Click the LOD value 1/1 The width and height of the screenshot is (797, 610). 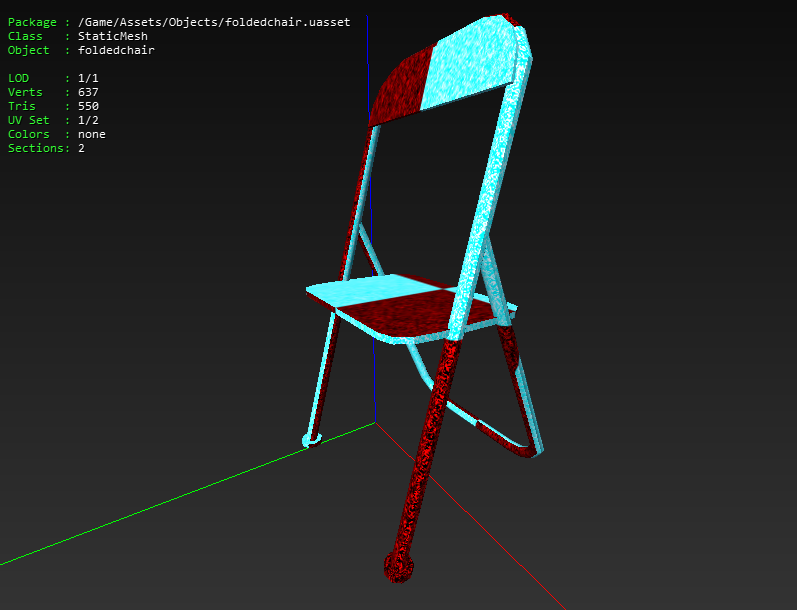[x=88, y=78]
